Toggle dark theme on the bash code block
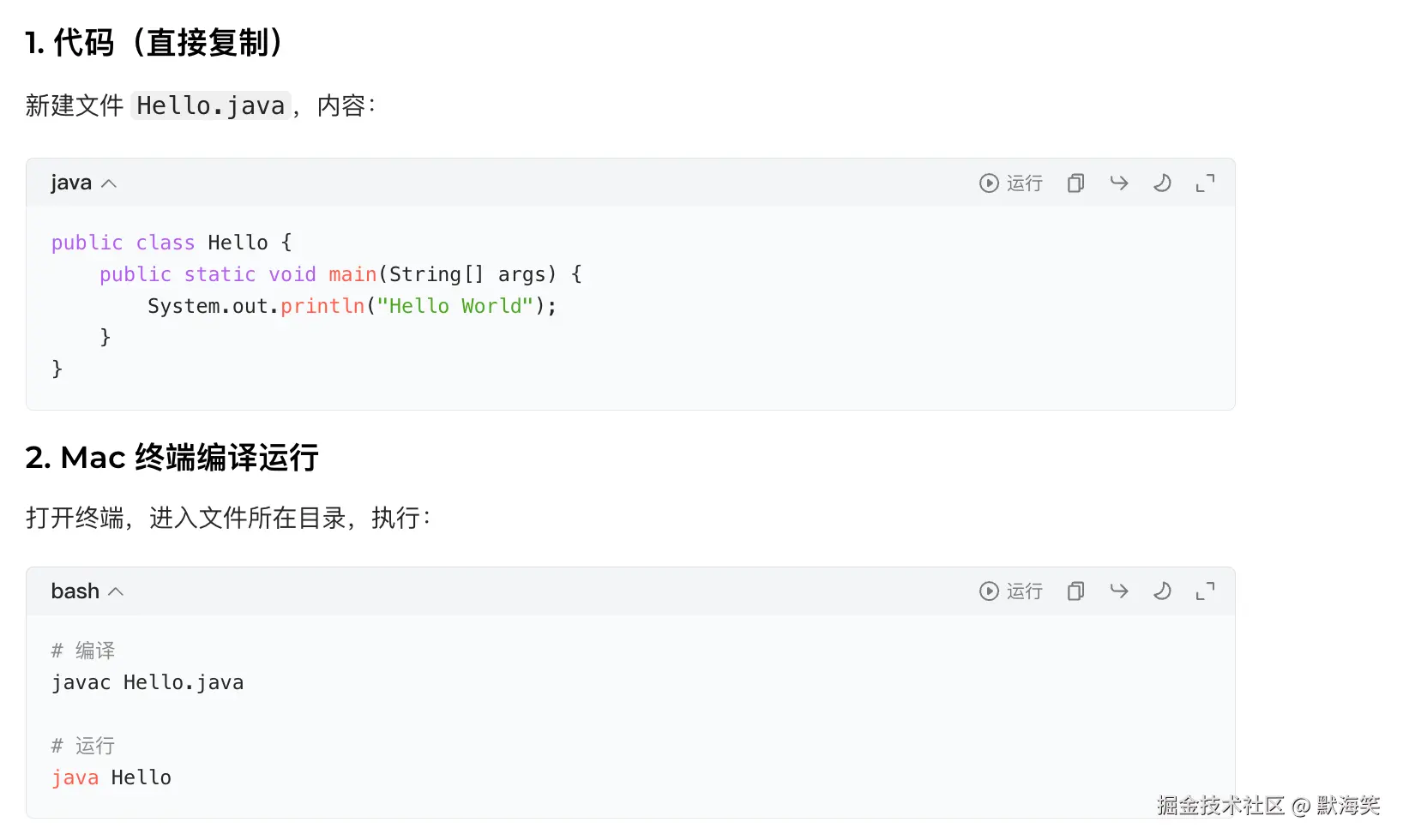Viewport: 1403px width, 840px height. tap(1162, 591)
